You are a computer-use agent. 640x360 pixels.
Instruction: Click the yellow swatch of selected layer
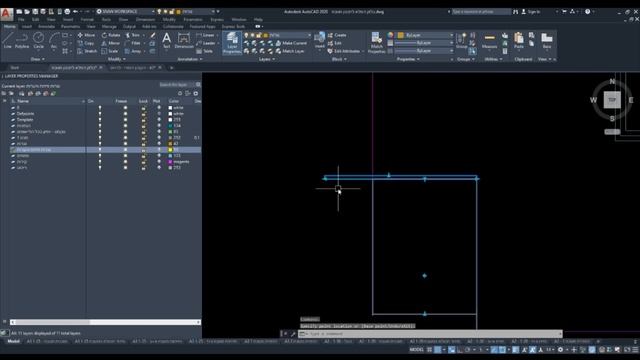(171, 150)
